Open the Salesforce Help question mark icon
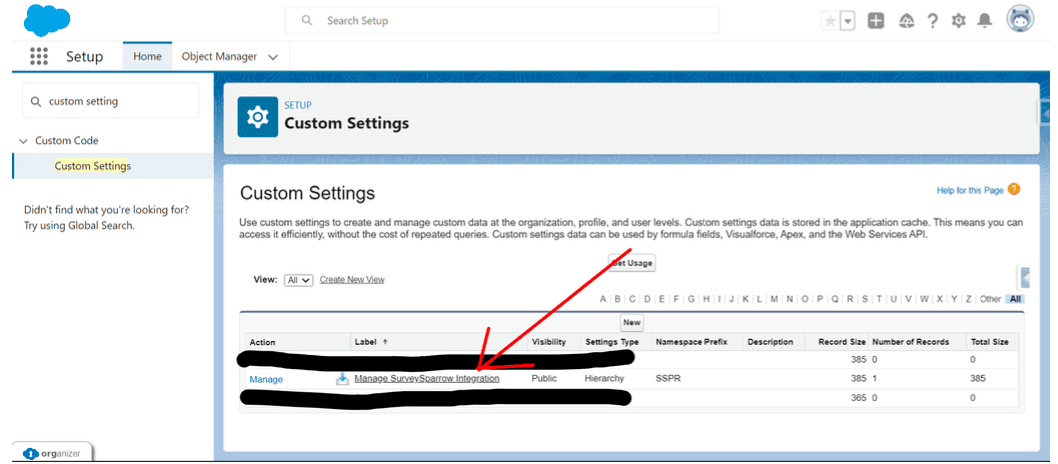 coord(932,21)
